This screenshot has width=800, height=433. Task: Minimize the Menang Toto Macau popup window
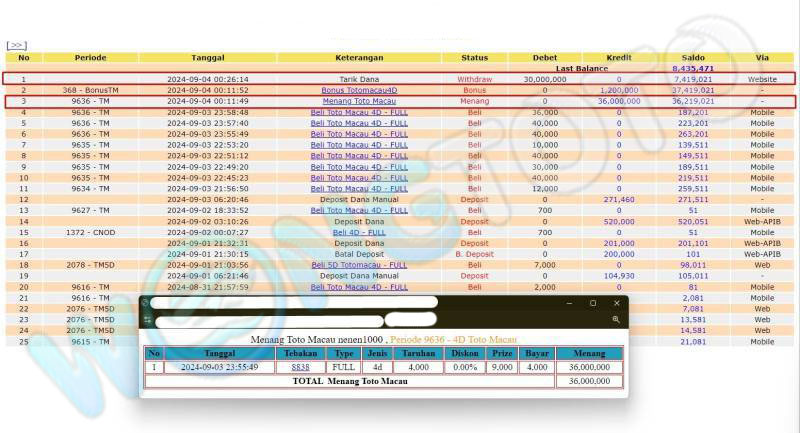pyautogui.click(x=569, y=303)
